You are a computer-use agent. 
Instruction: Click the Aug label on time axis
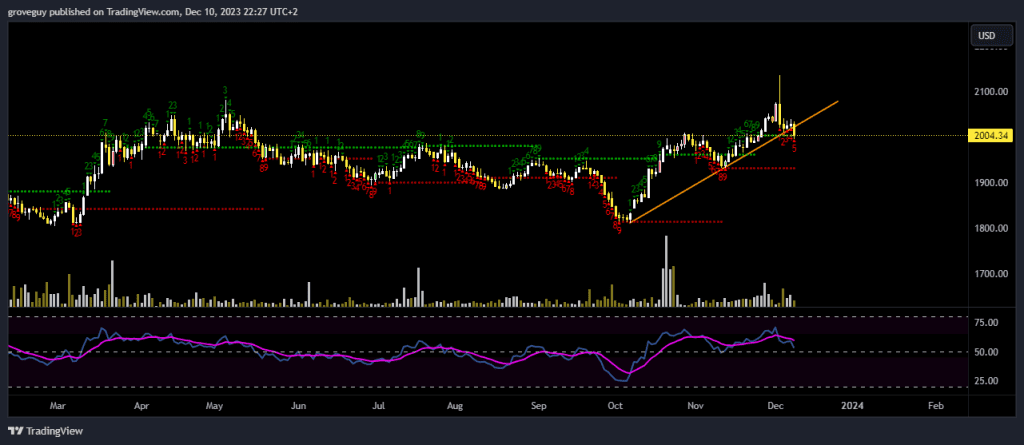tap(455, 406)
